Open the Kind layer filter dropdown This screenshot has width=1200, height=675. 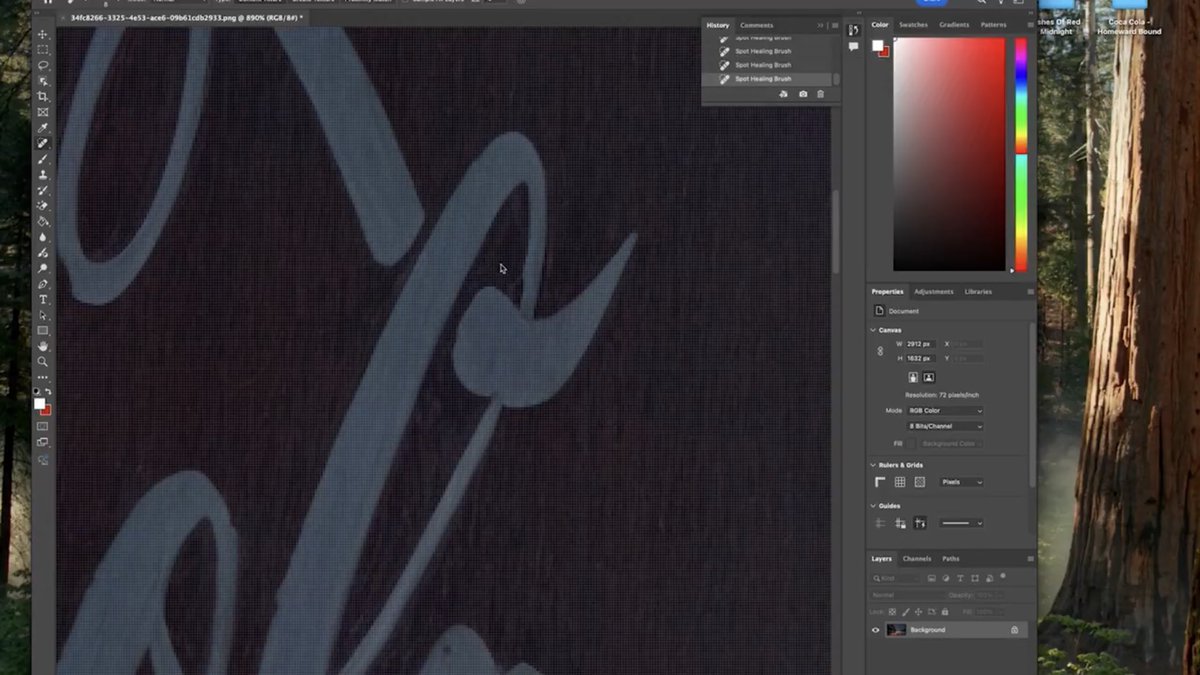coord(896,578)
